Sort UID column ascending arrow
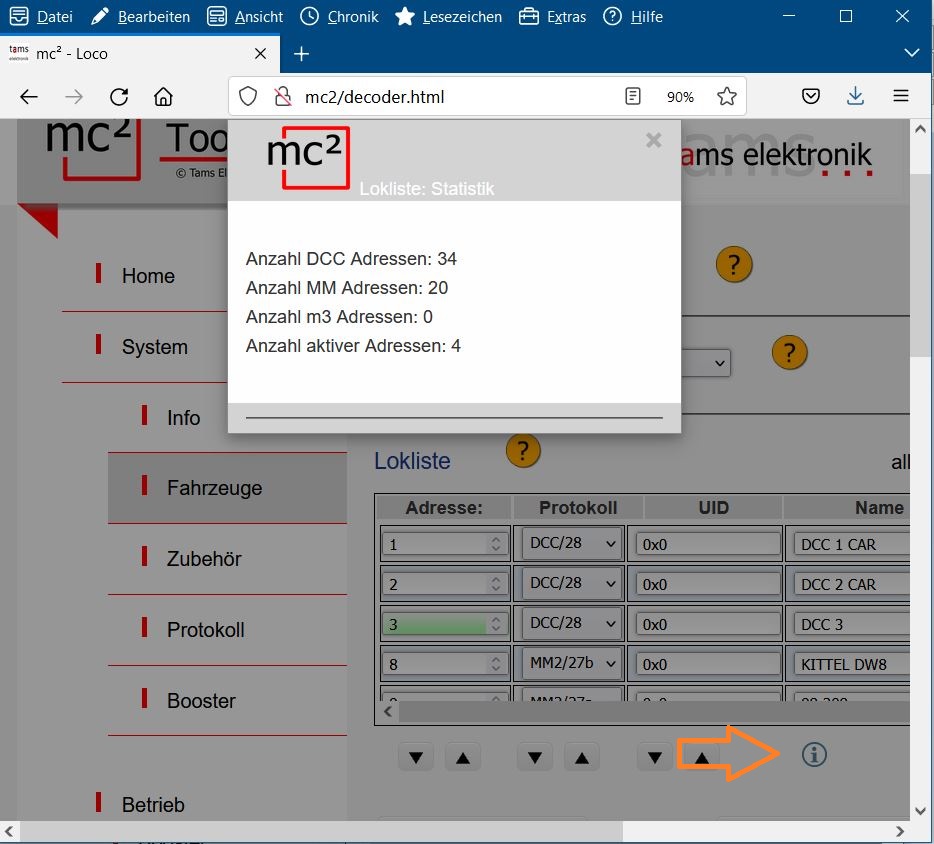 702,758
